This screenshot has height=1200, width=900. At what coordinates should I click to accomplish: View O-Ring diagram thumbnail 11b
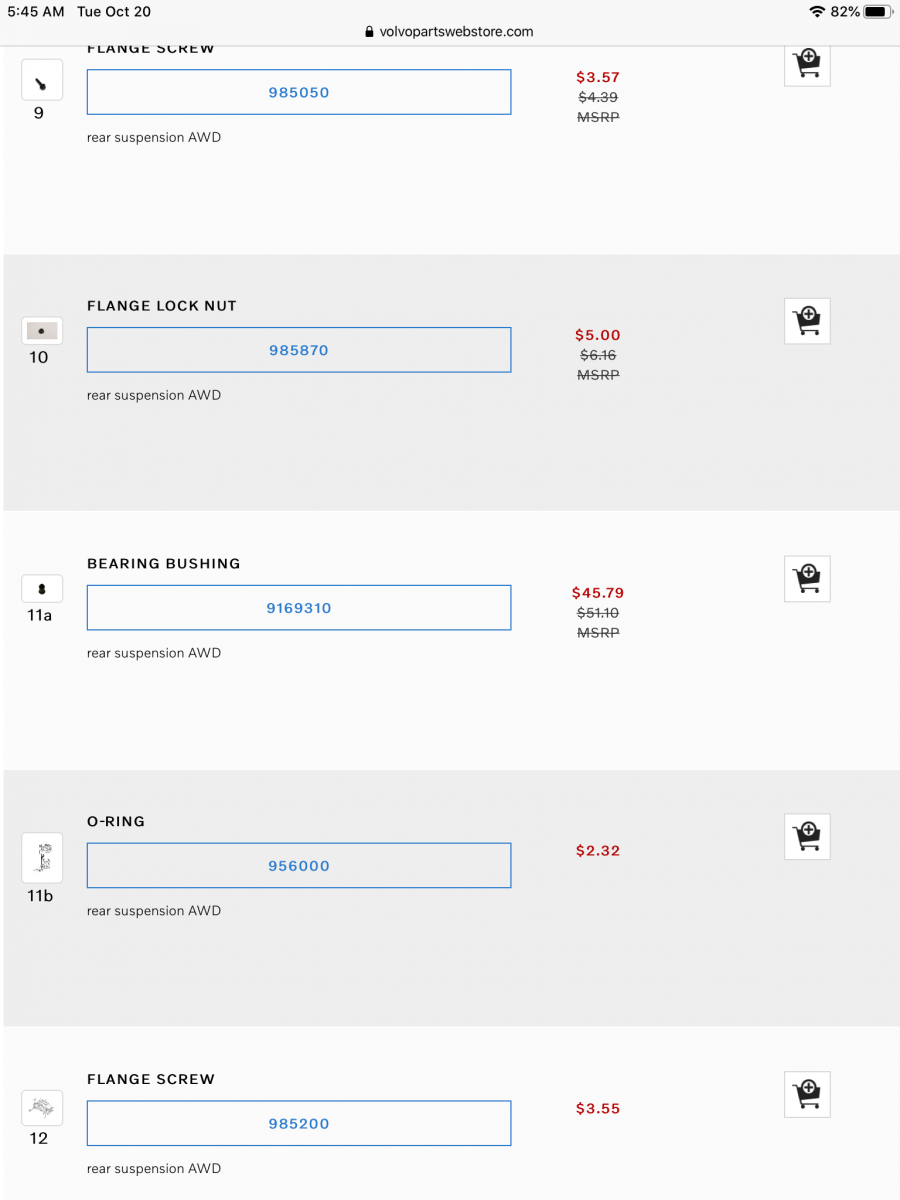click(42, 858)
